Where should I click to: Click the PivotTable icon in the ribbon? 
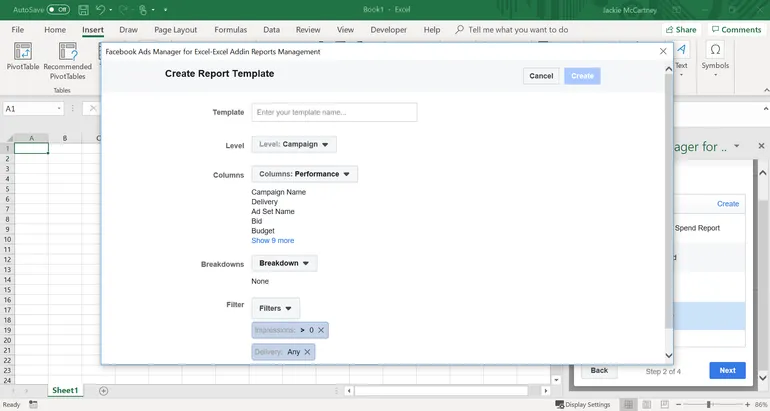coord(24,58)
